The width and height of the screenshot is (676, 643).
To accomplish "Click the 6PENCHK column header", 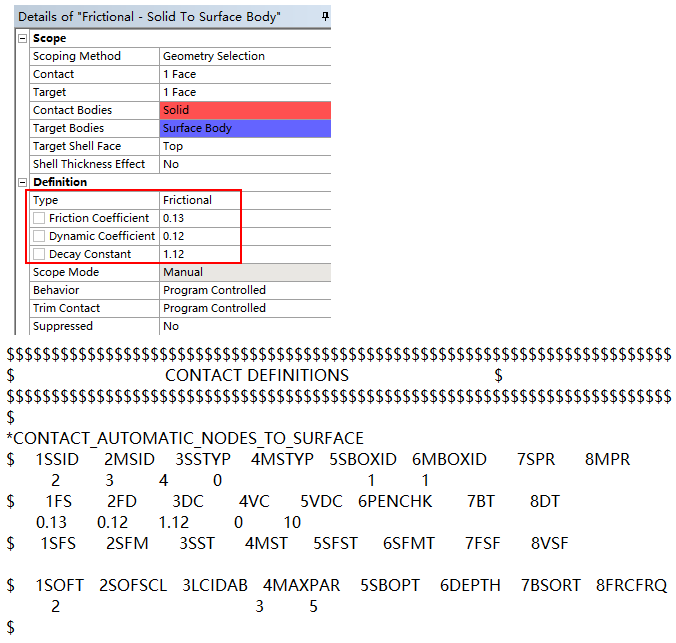I will point(395,502).
